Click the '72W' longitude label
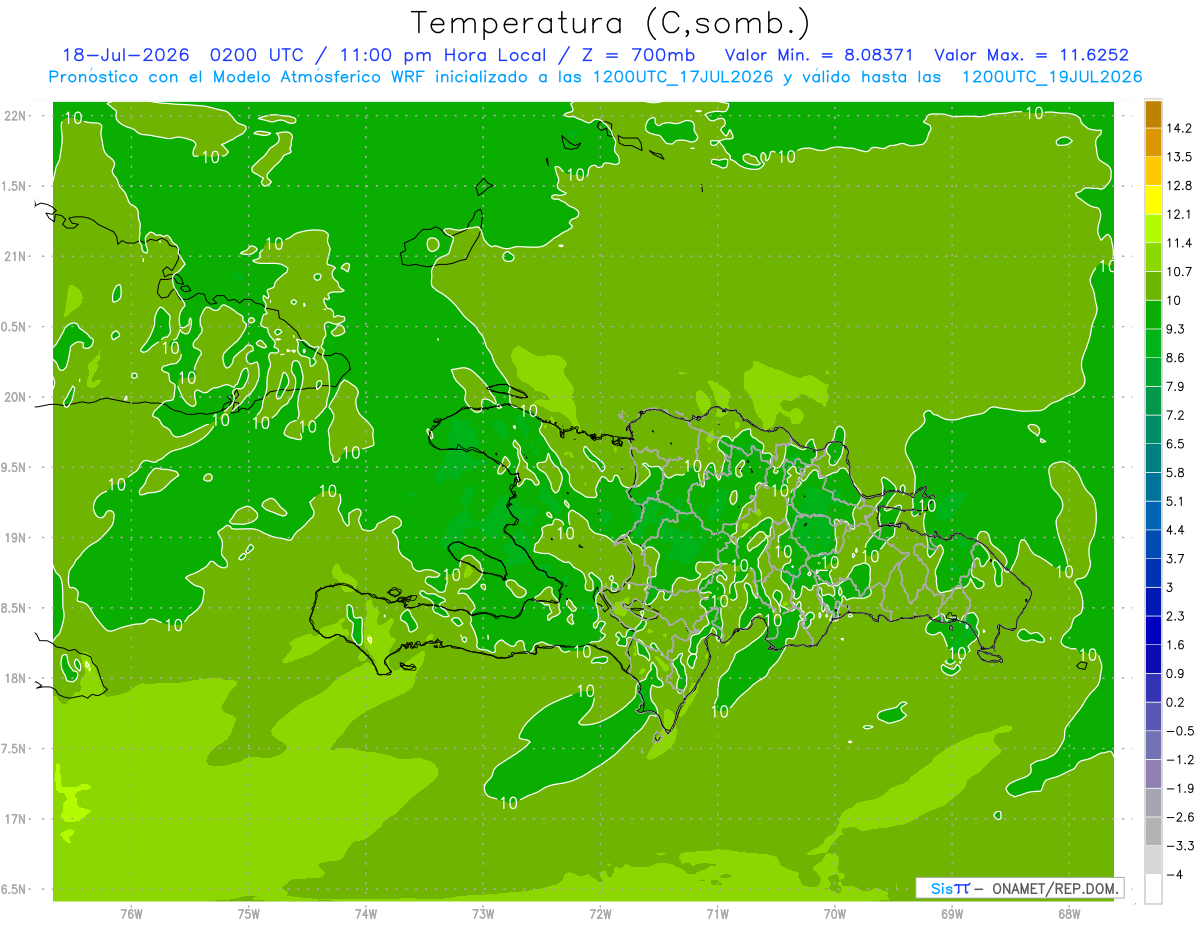This screenshot has width=1200, height=927. pyautogui.click(x=600, y=914)
